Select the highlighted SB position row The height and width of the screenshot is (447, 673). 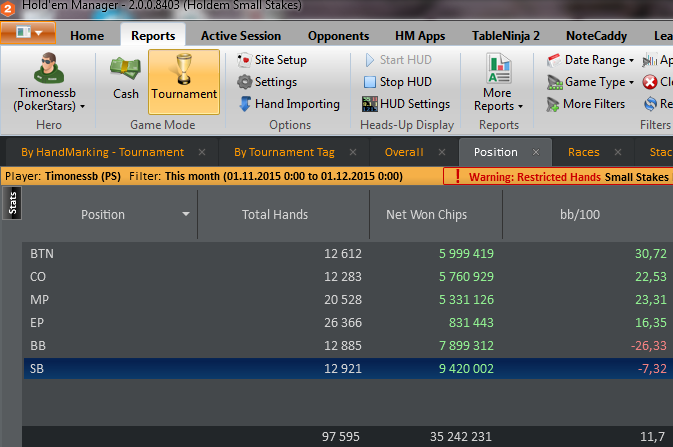click(x=348, y=368)
